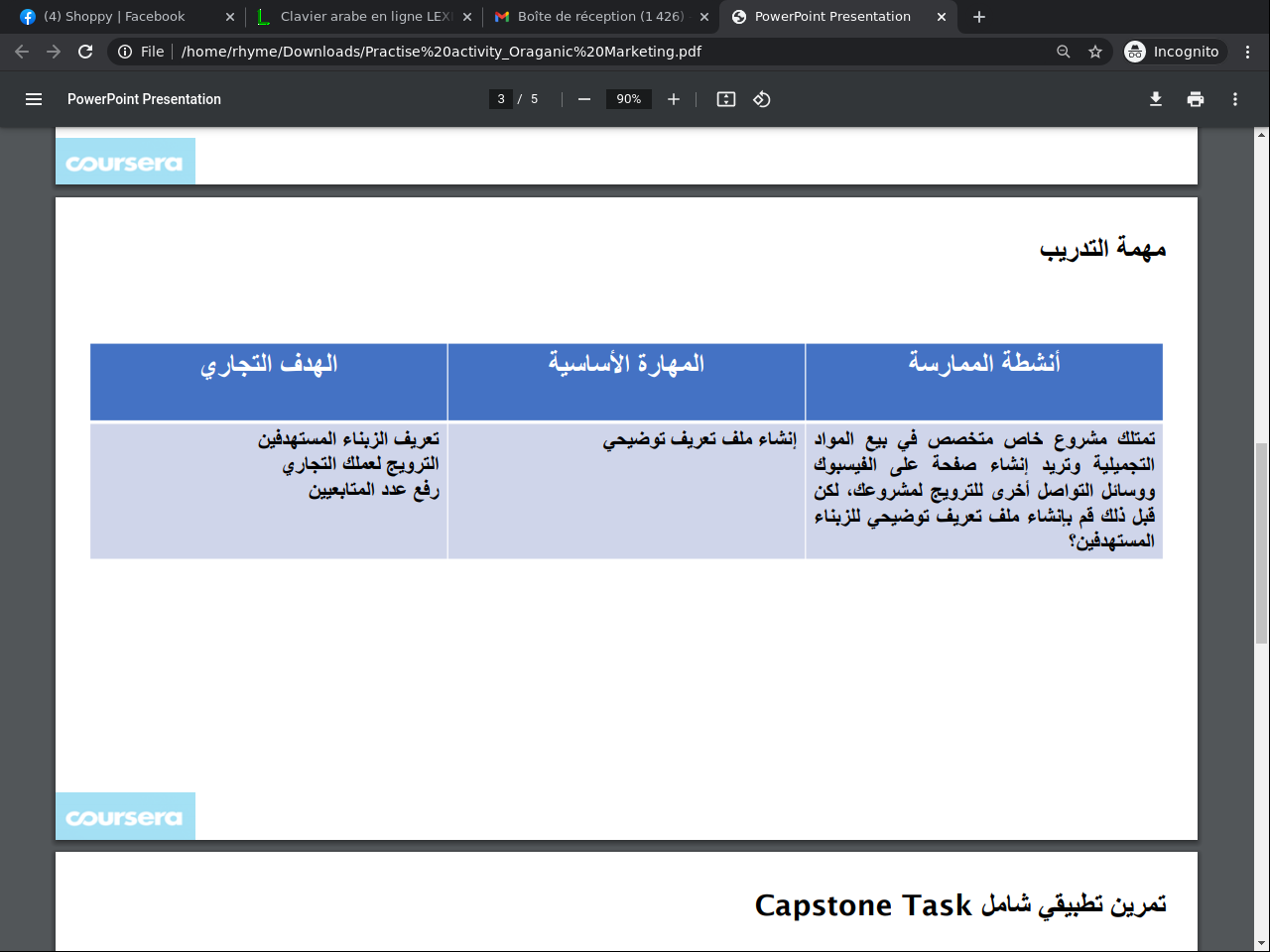The image size is (1270, 952).
Task: Click the Incognito profile button
Action: [1175, 52]
